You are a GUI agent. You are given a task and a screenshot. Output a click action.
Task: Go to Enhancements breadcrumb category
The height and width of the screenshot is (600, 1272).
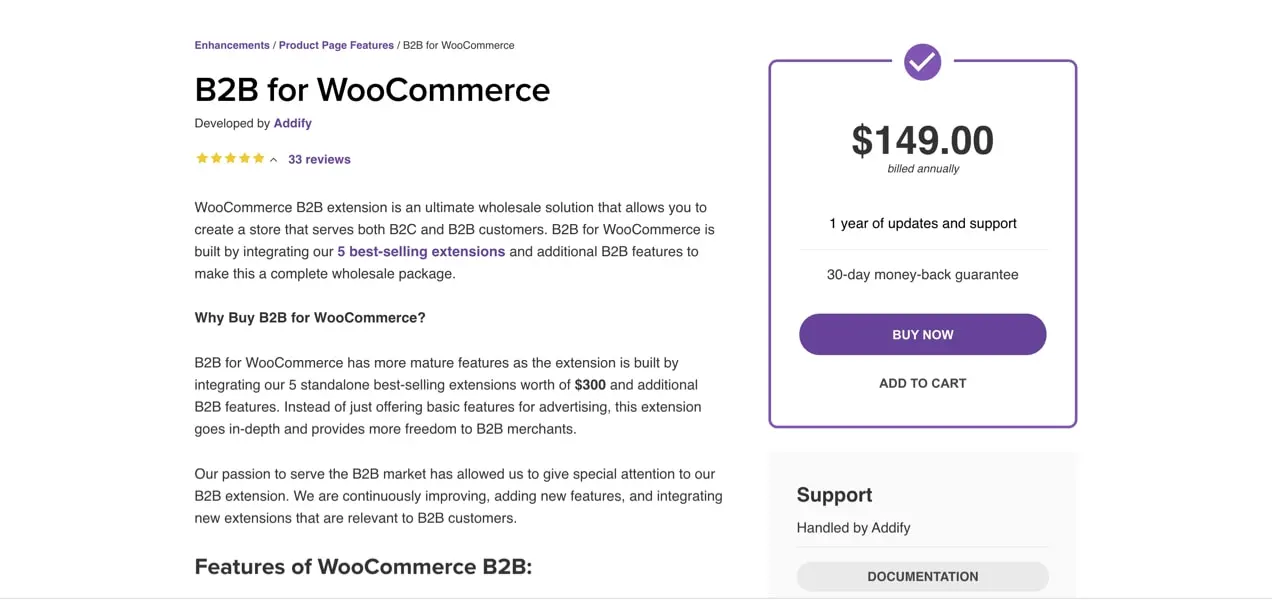tap(232, 45)
